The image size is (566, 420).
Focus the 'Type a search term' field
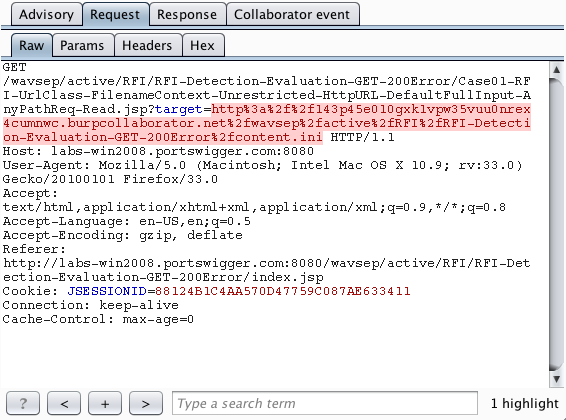coord(325,403)
